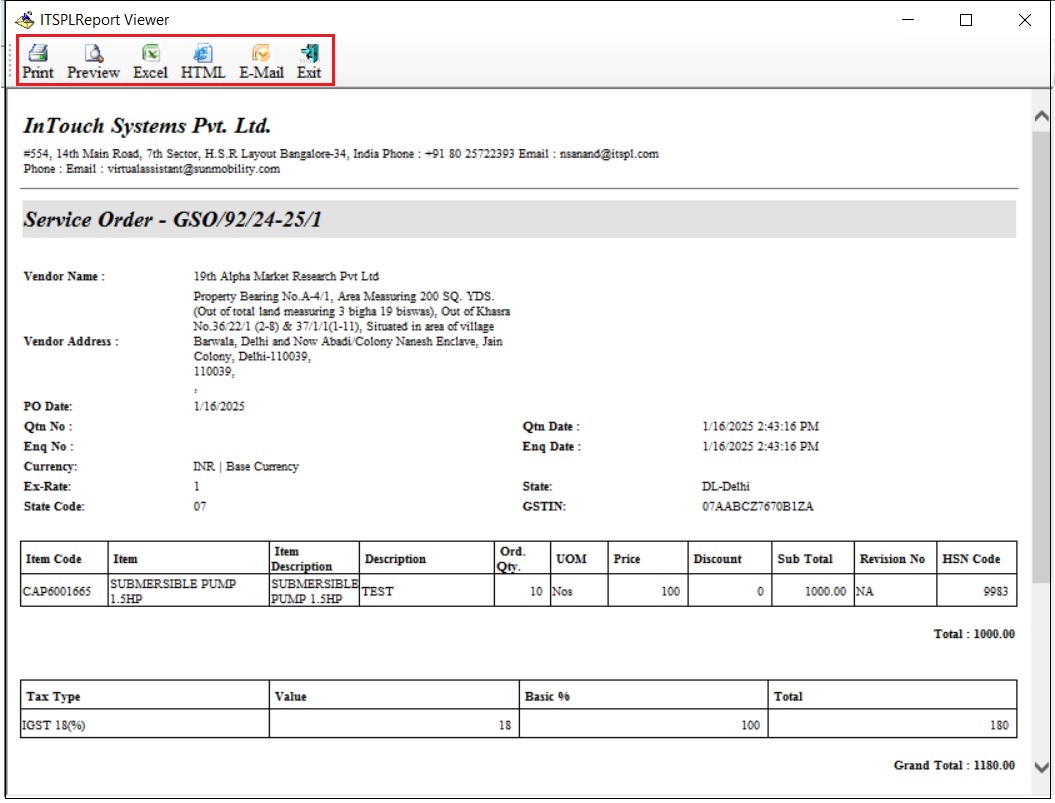Export report via Excel icon
The height and width of the screenshot is (803, 1055).
(150, 62)
